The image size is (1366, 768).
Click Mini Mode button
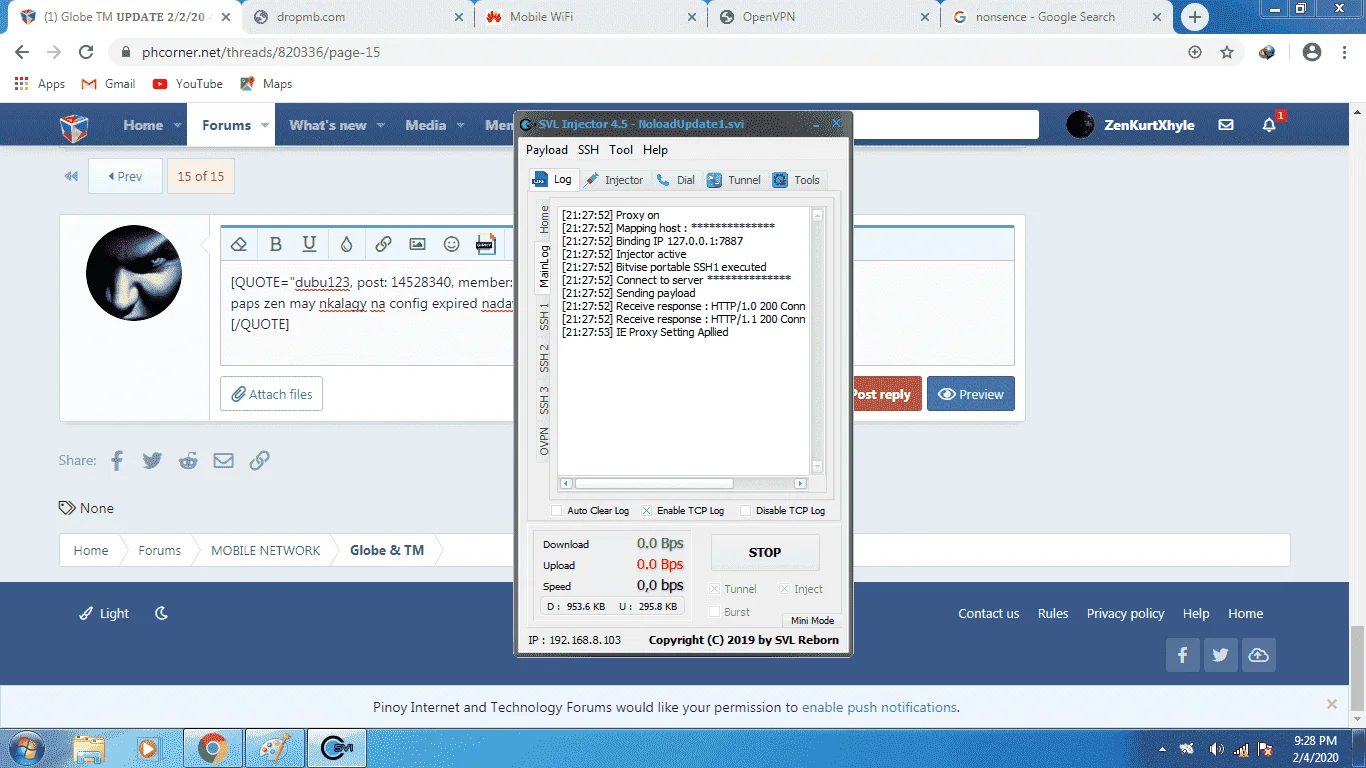pos(812,620)
